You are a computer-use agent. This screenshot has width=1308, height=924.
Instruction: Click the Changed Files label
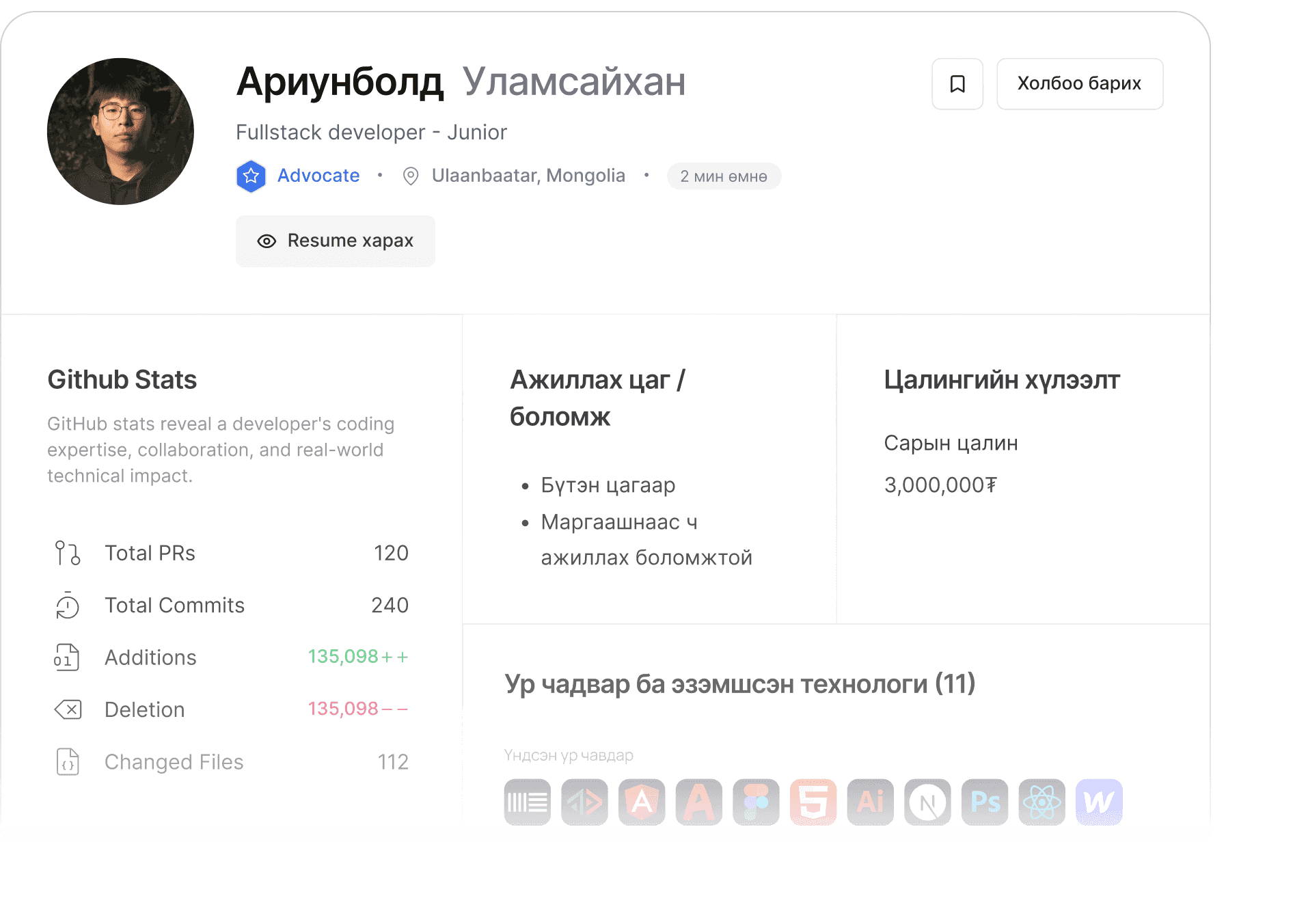point(174,762)
